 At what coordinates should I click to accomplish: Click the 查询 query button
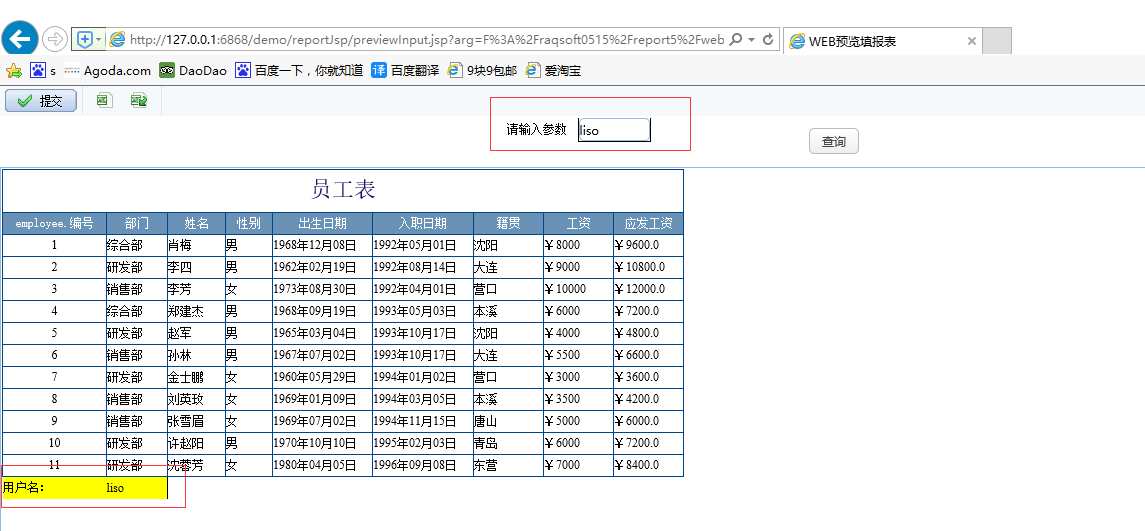coord(833,142)
